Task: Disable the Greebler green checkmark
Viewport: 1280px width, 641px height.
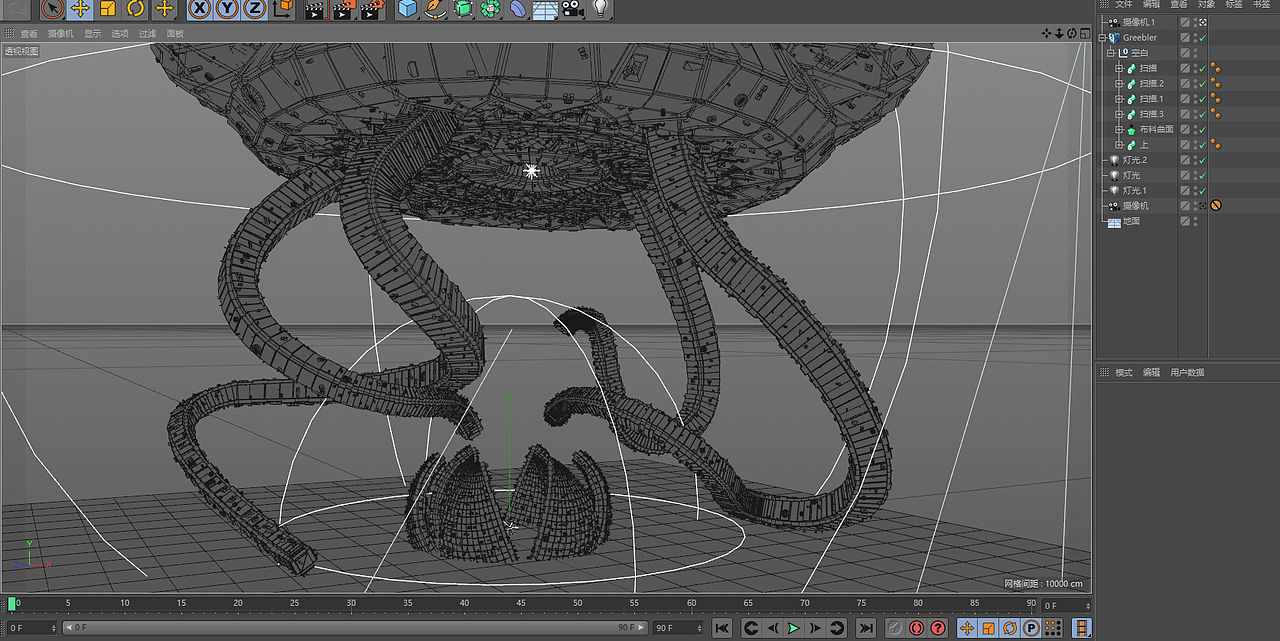Action: [x=1203, y=38]
